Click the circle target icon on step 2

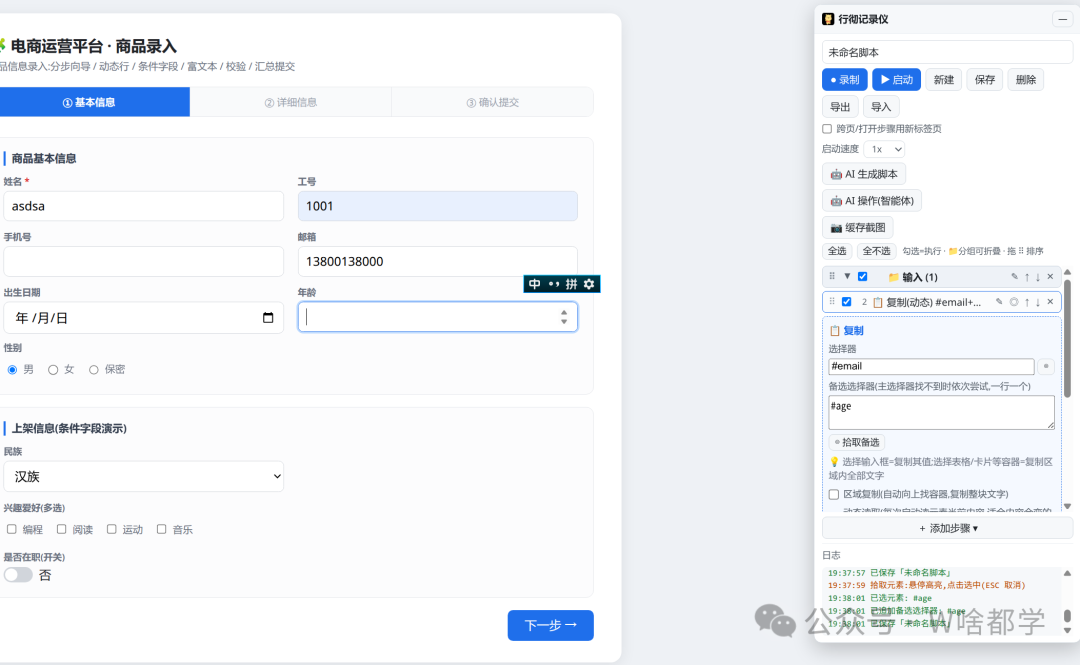click(x=1014, y=302)
